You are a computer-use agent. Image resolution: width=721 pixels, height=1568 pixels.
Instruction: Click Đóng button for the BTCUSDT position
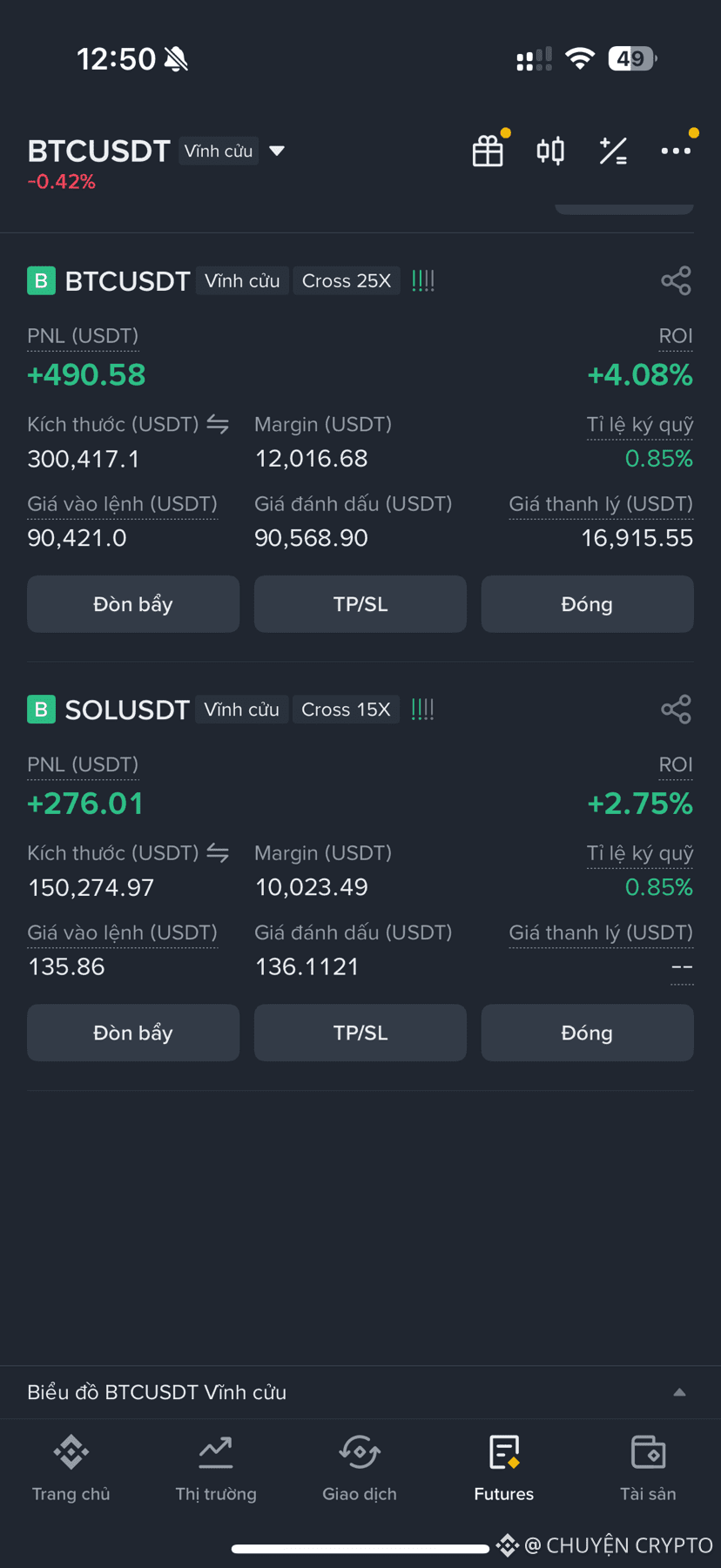coord(588,603)
